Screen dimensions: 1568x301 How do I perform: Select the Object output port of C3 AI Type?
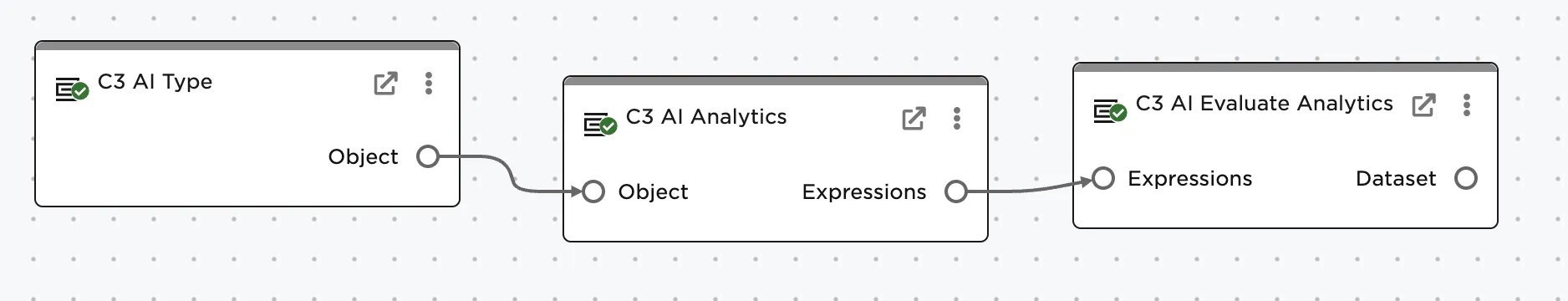click(x=428, y=156)
